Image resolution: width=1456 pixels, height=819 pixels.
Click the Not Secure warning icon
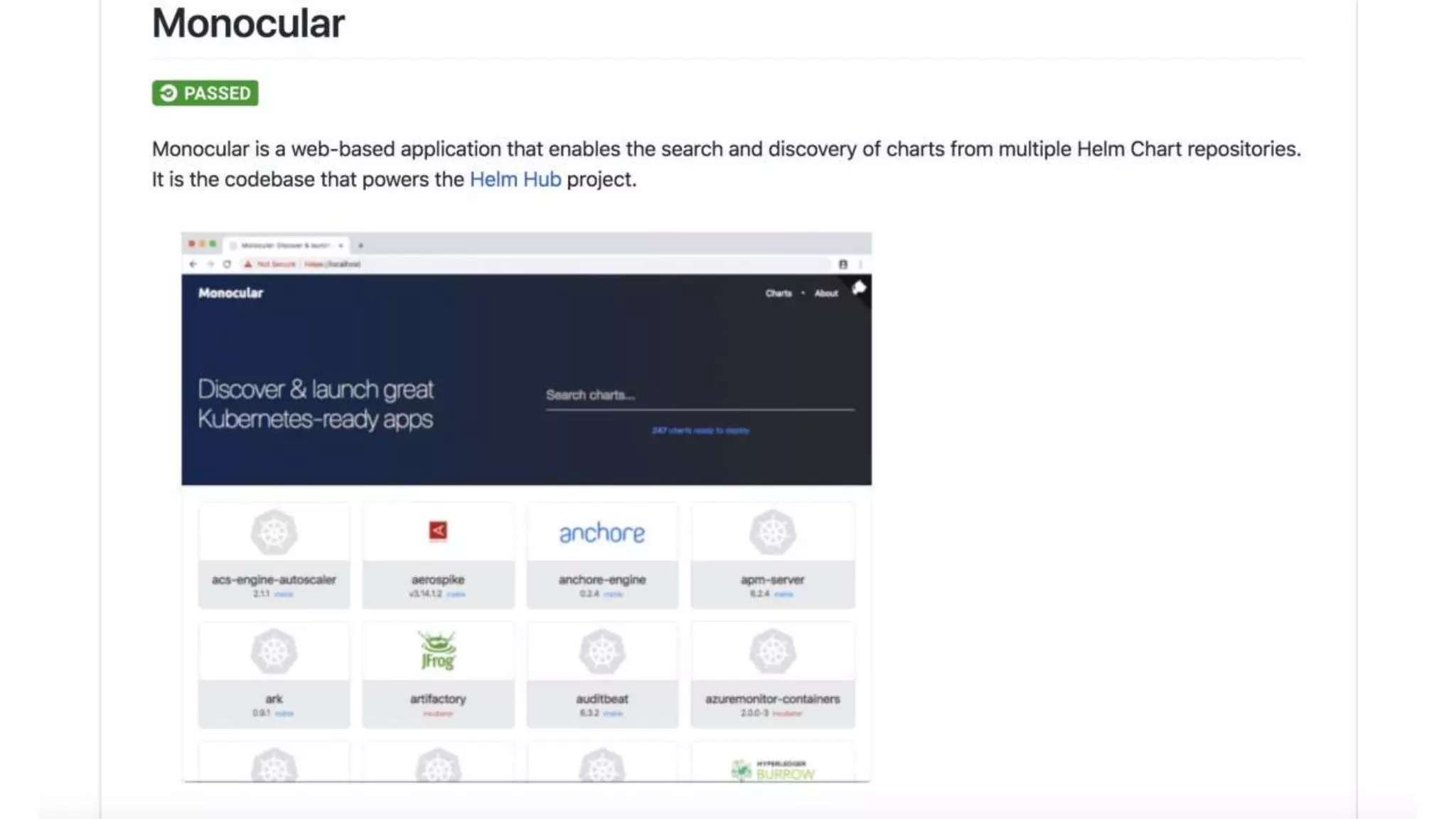click(x=248, y=264)
